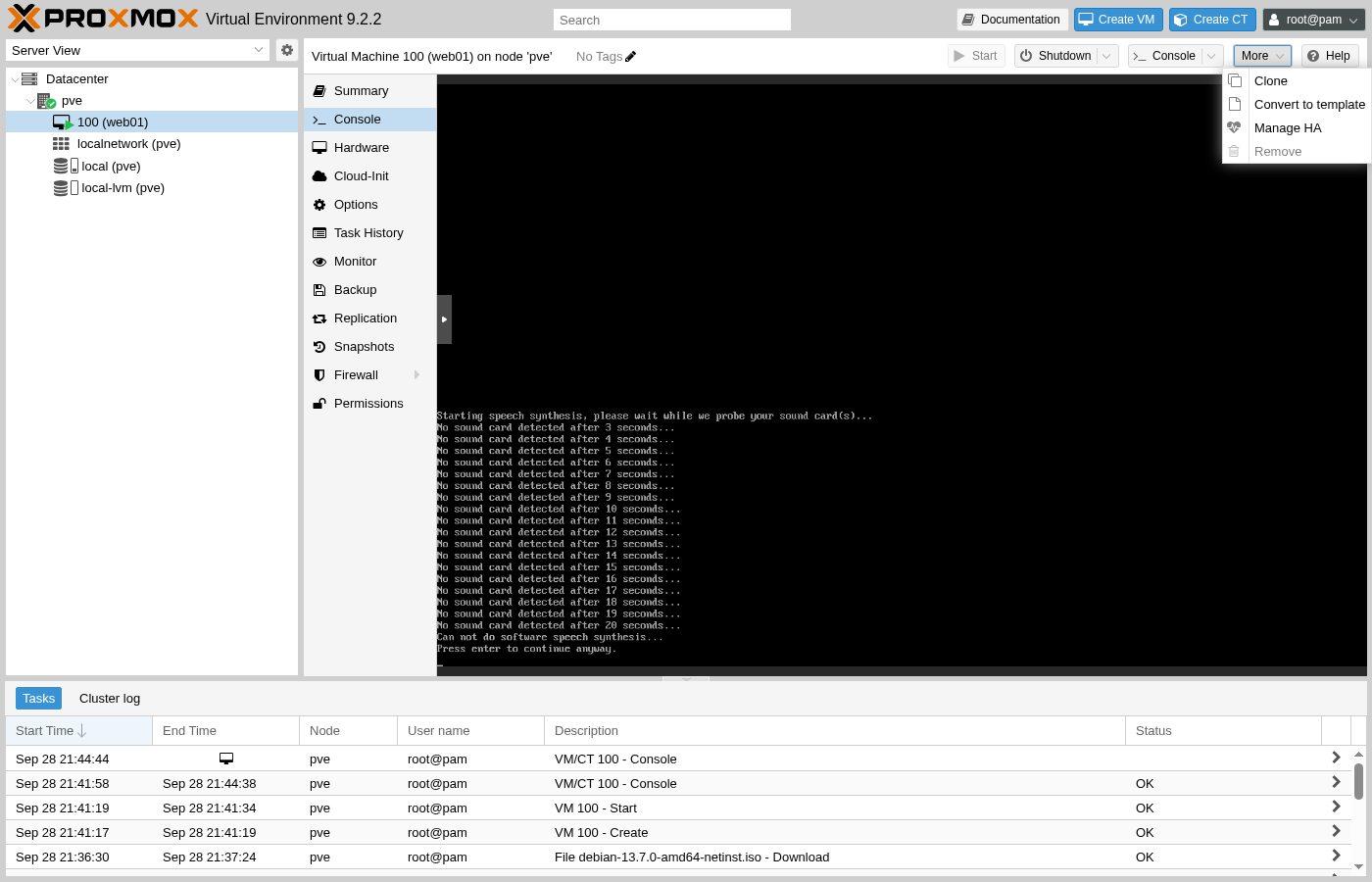Select the localnetwork (pve) tree item
The image size is (1372, 882).
pos(152,144)
